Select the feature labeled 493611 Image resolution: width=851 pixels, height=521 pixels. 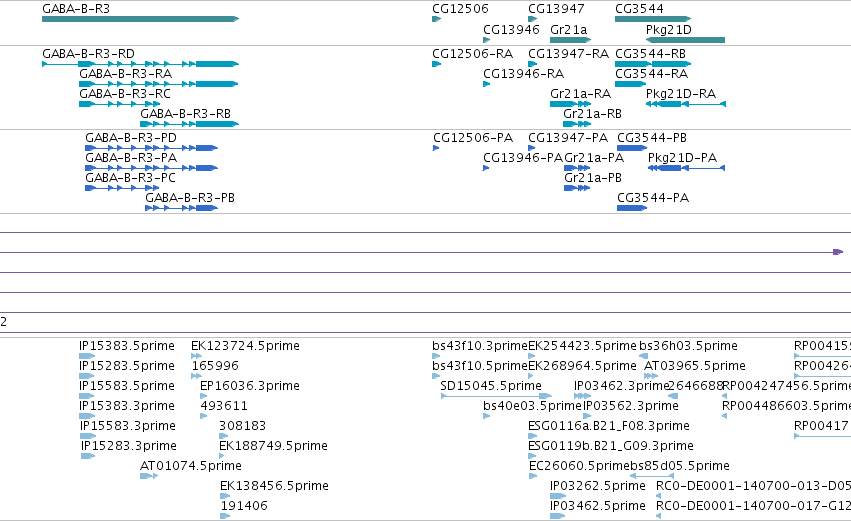(224, 406)
